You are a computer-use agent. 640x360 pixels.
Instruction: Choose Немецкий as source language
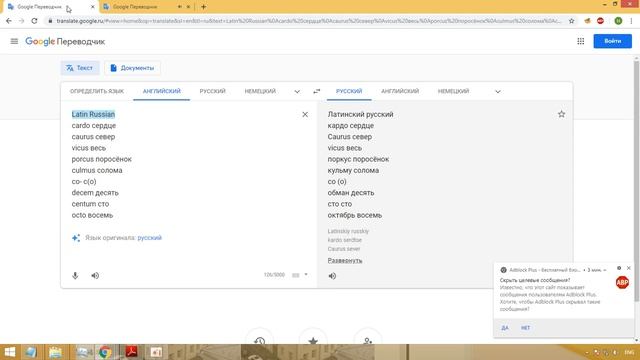[x=260, y=91]
